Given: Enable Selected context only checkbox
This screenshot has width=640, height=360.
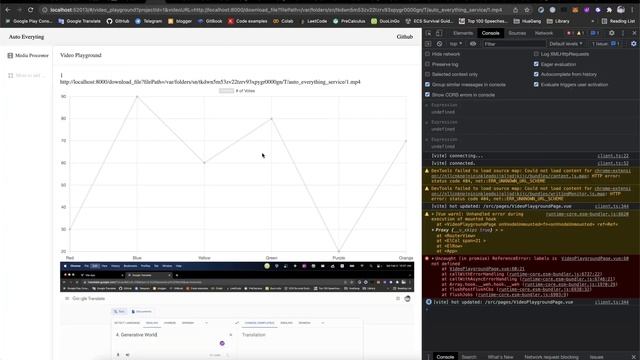Looking at the screenshot, I should (x=427, y=74).
